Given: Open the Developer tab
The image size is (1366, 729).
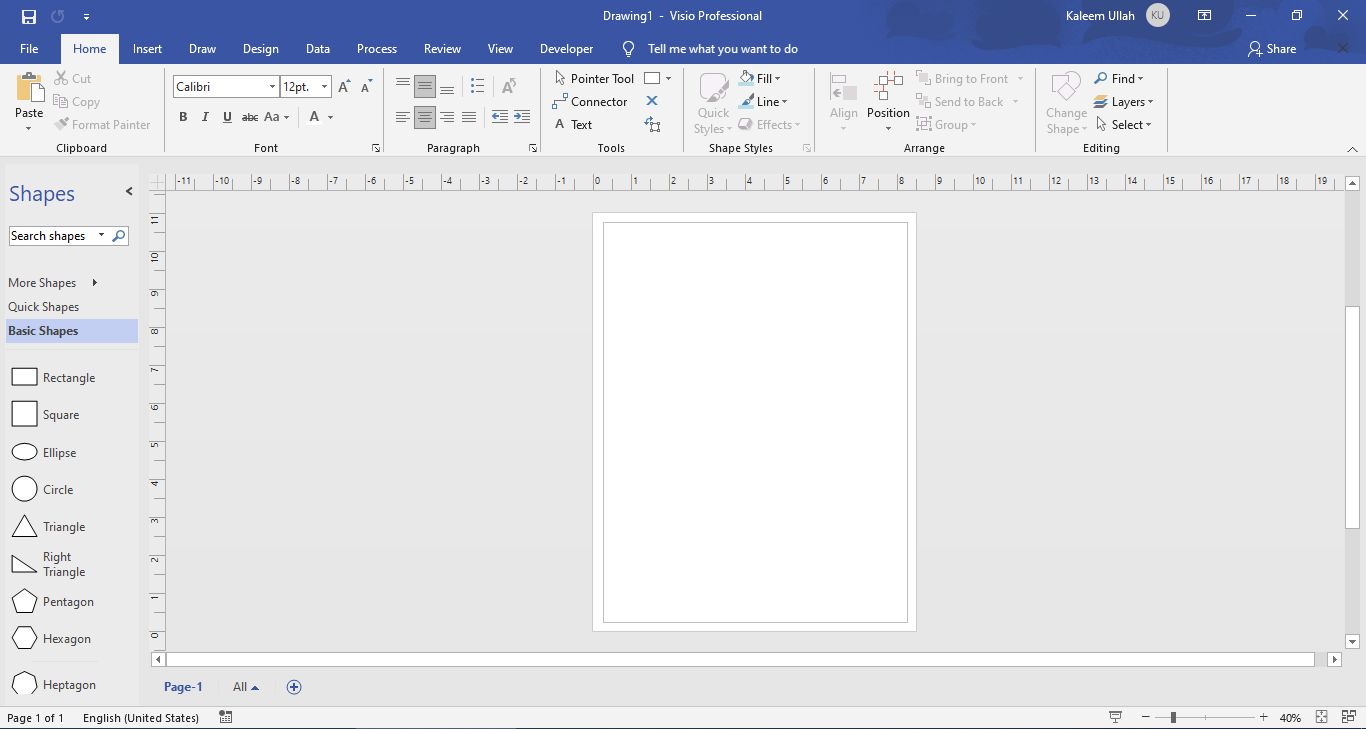Looking at the screenshot, I should [566, 48].
